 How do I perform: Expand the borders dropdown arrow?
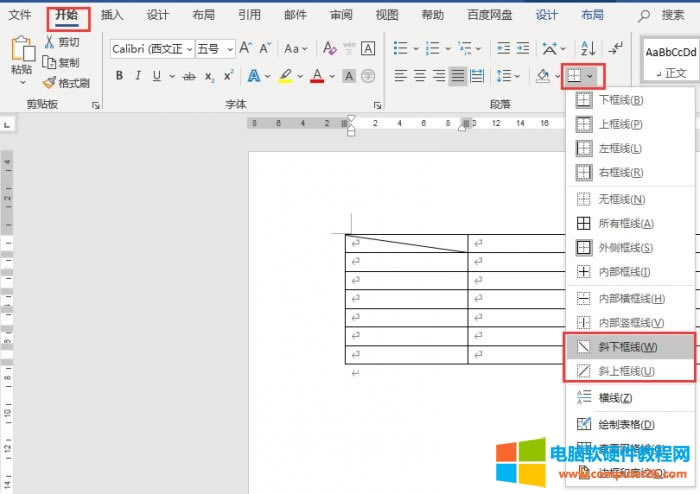[x=593, y=76]
